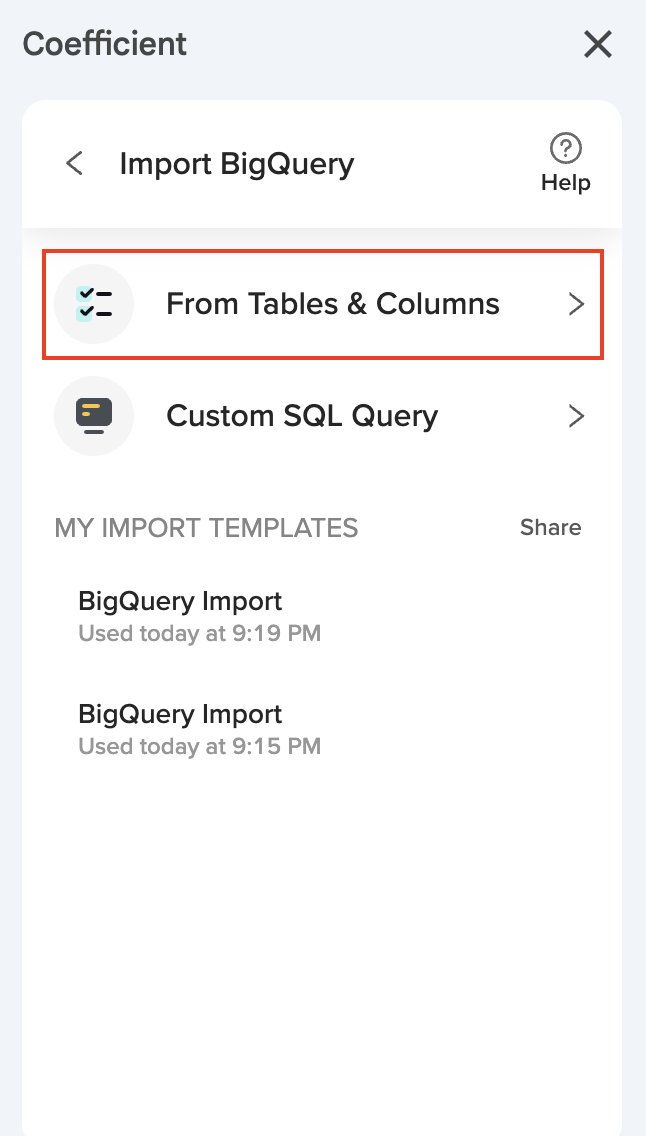The image size is (646, 1136).
Task: Click the Import BigQuery heading
Action: [236, 164]
